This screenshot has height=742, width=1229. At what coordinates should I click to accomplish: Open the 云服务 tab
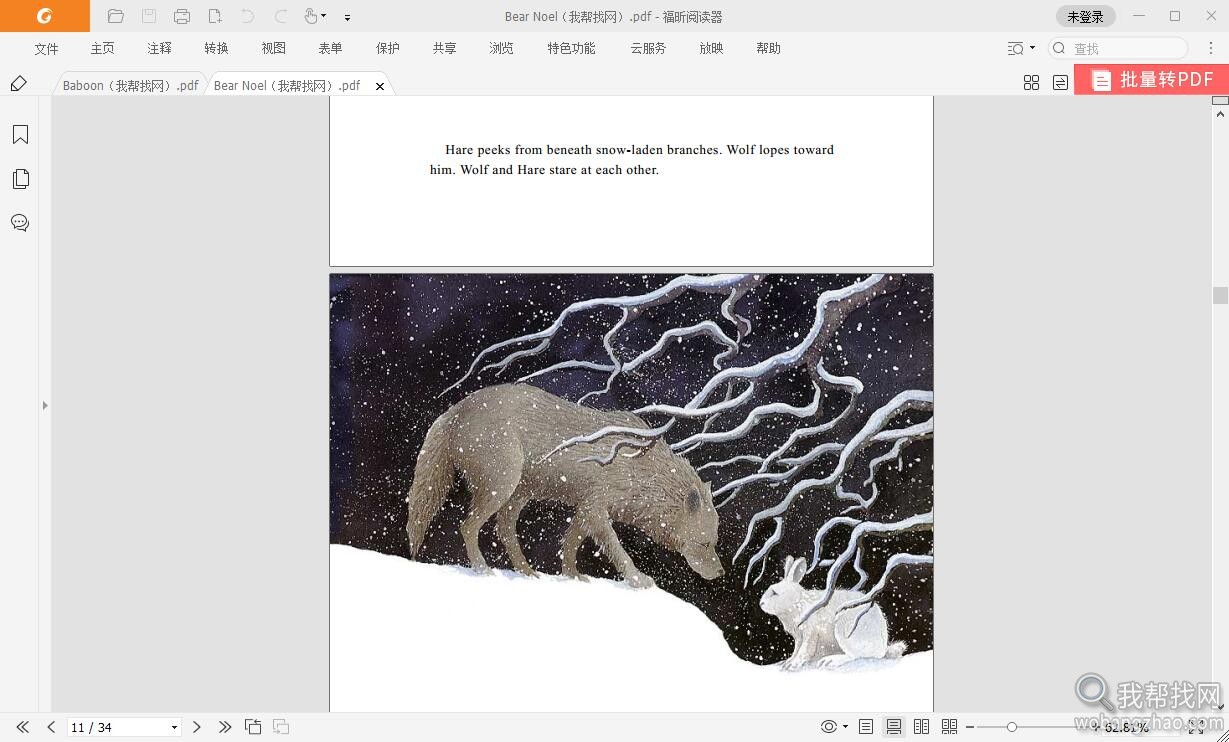click(648, 48)
